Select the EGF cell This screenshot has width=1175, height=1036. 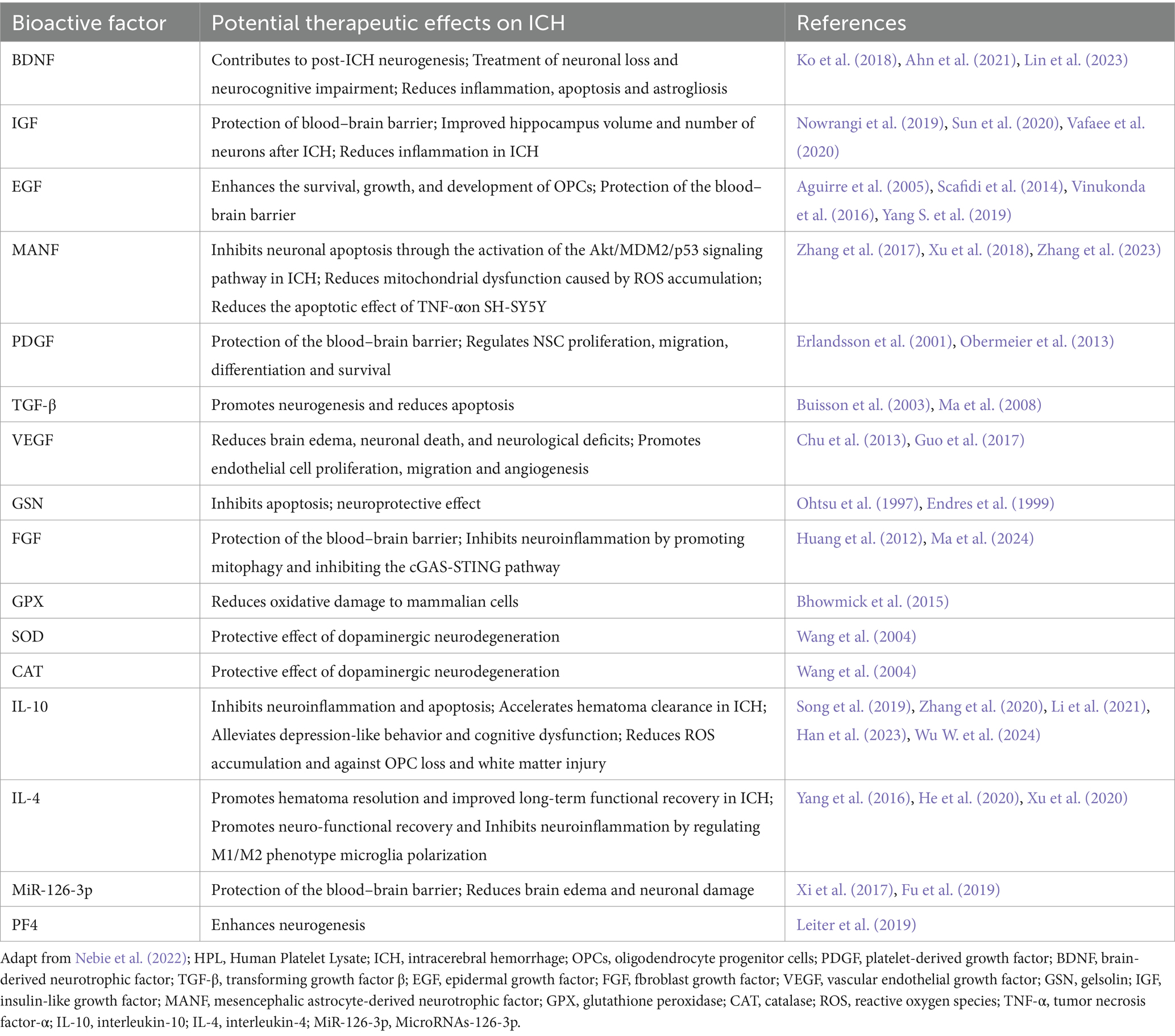(100, 200)
